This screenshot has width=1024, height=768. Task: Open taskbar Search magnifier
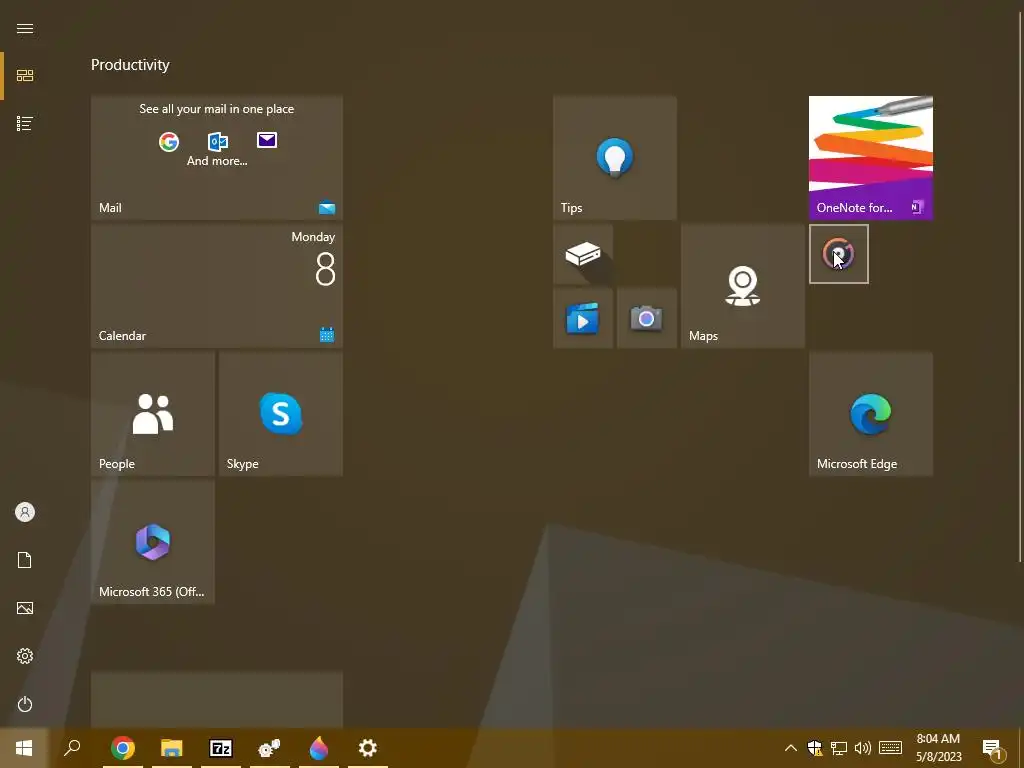[72, 748]
